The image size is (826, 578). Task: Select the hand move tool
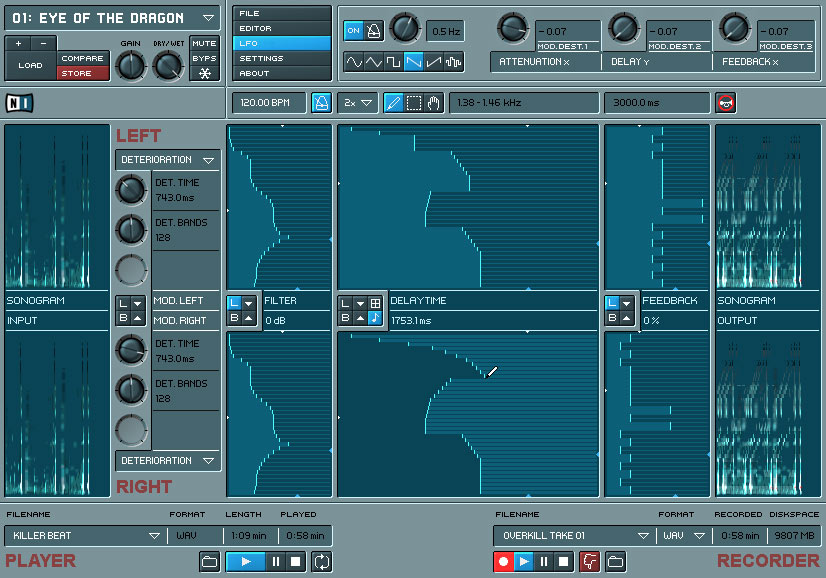(x=434, y=102)
